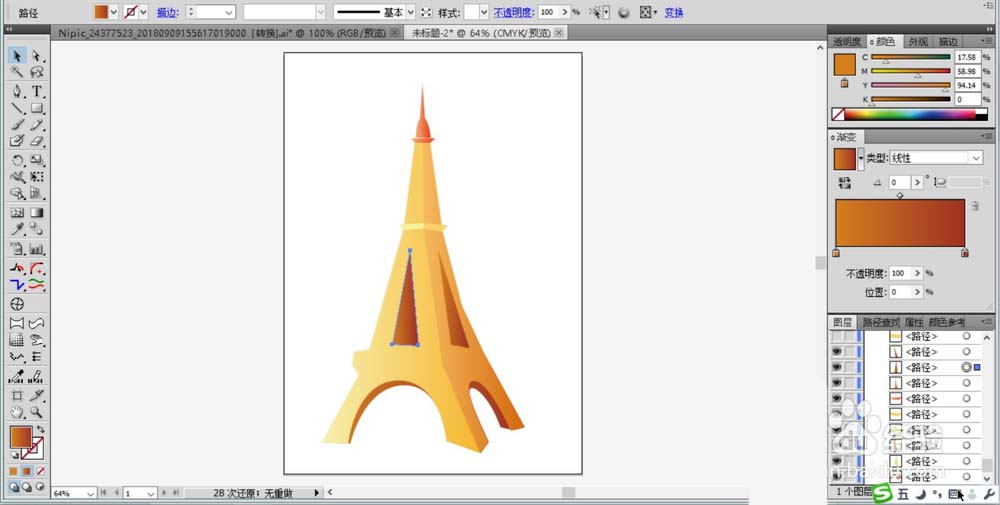Select the Rectangle tool
This screenshot has height=505, width=1000.
pos(36,108)
